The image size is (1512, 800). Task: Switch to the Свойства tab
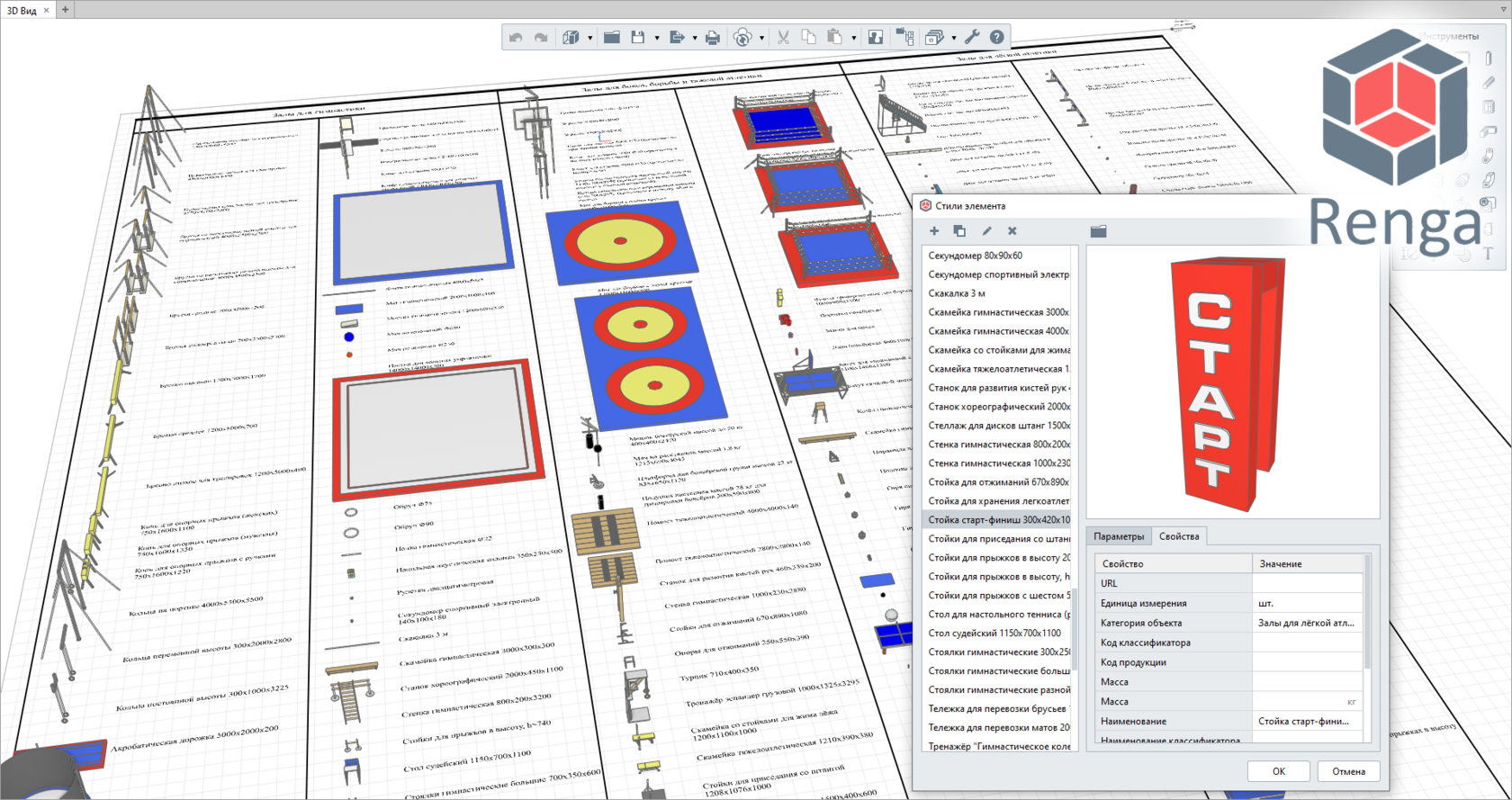[1179, 536]
